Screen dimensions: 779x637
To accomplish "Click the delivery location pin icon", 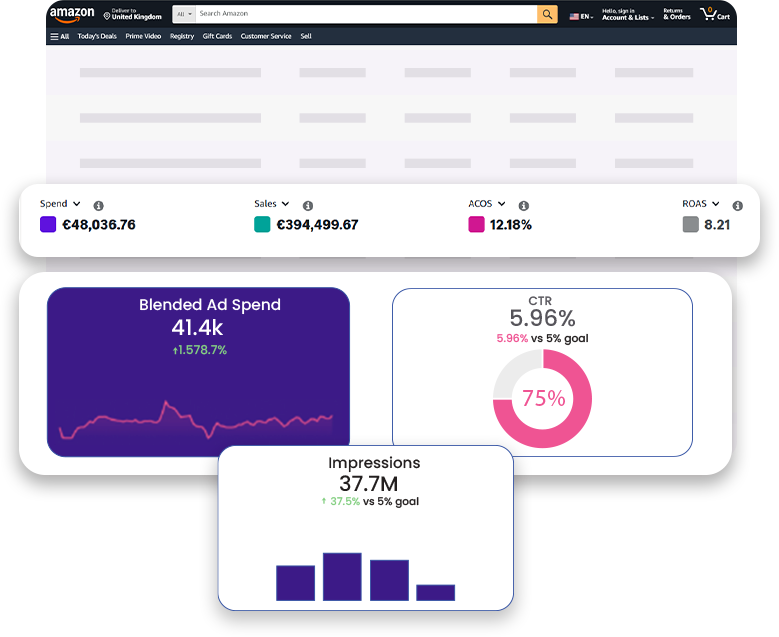I will (x=107, y=16).
